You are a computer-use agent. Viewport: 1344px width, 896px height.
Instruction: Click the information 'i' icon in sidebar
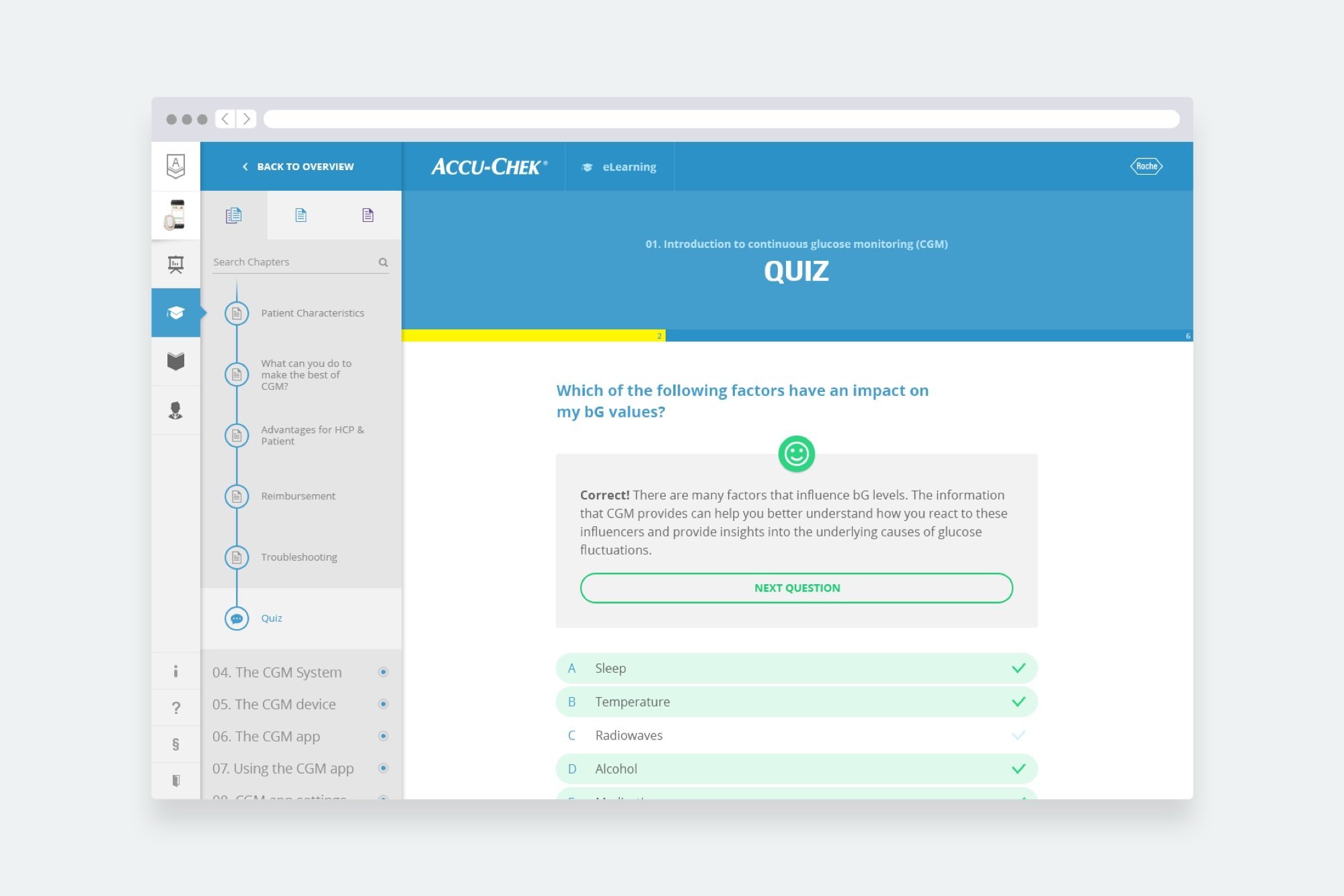175,671
